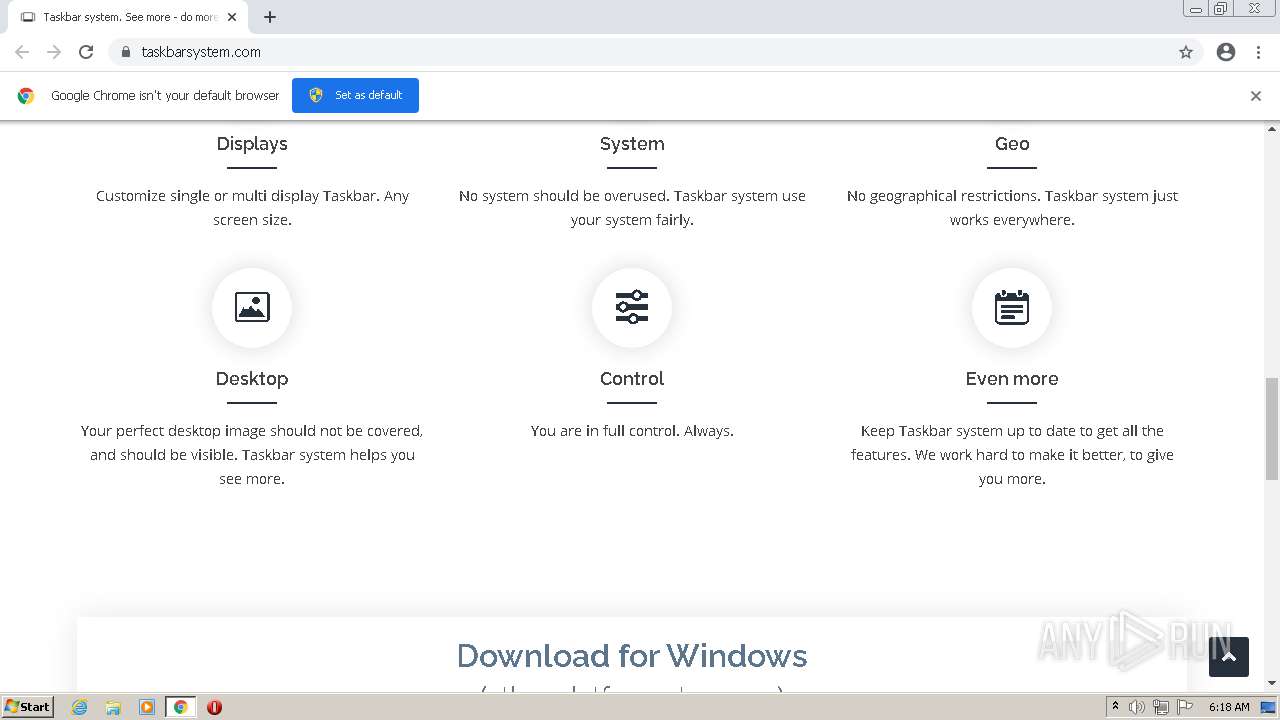Click the 6:18 AM system clock
1280x720 pixels.
tap(1229, 707)
